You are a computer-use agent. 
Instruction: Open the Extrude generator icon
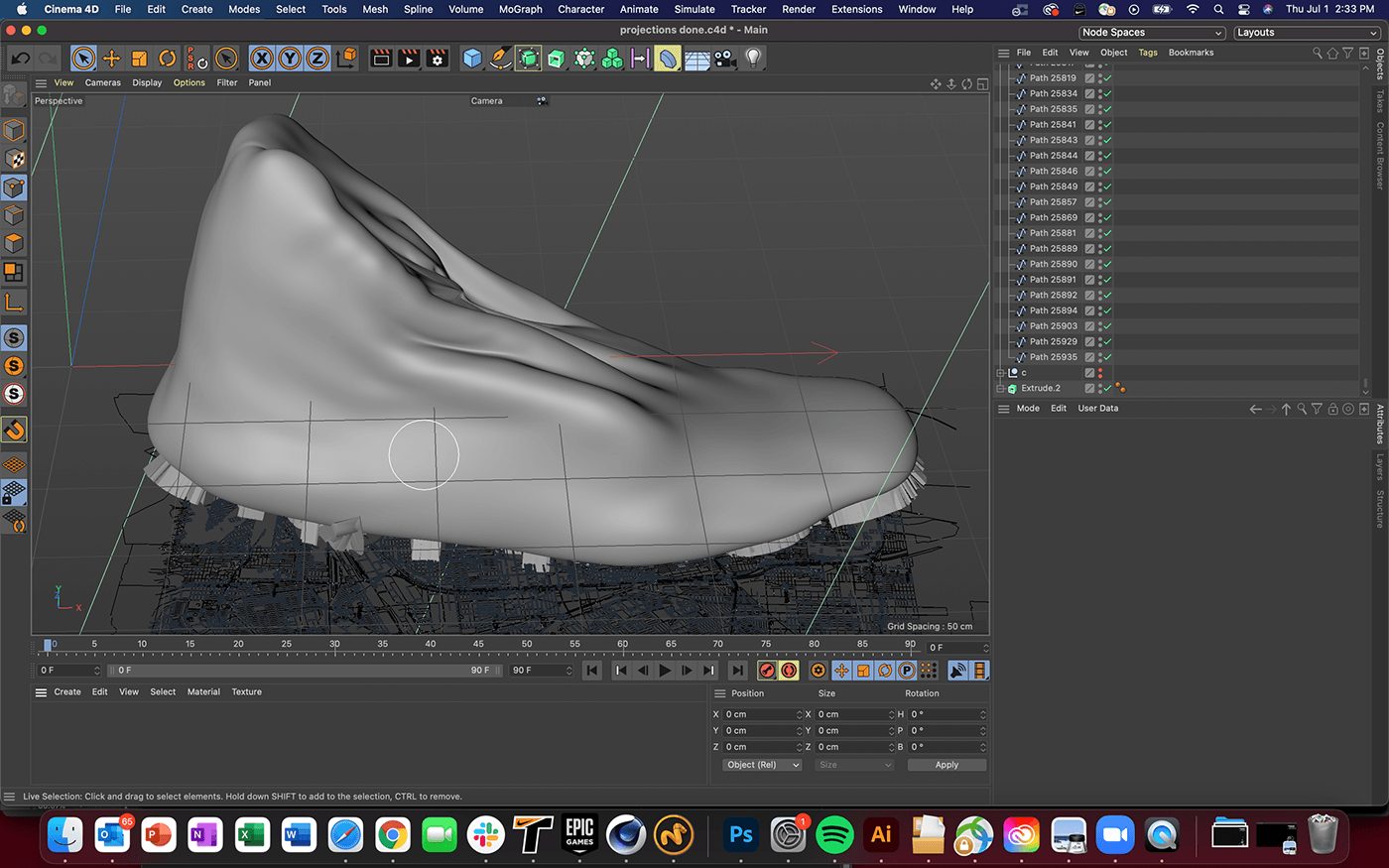click(x=556, y=59)
